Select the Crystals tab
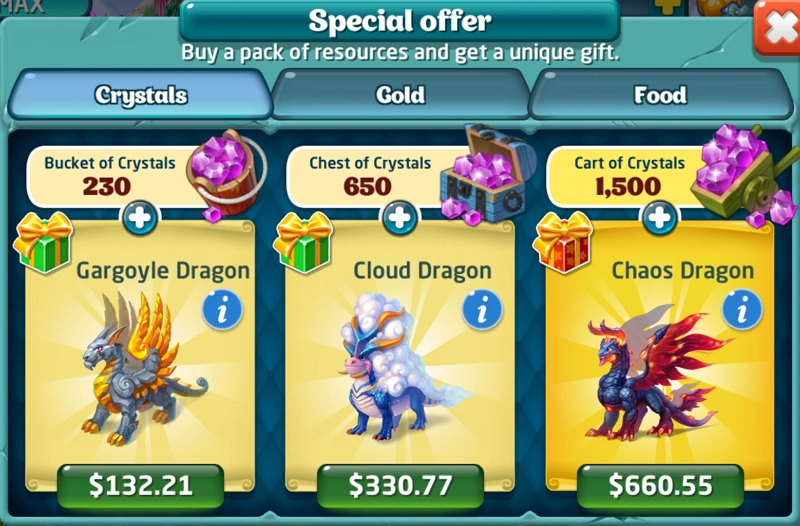The width and height of the screenshot is (800, 526). 140,95
